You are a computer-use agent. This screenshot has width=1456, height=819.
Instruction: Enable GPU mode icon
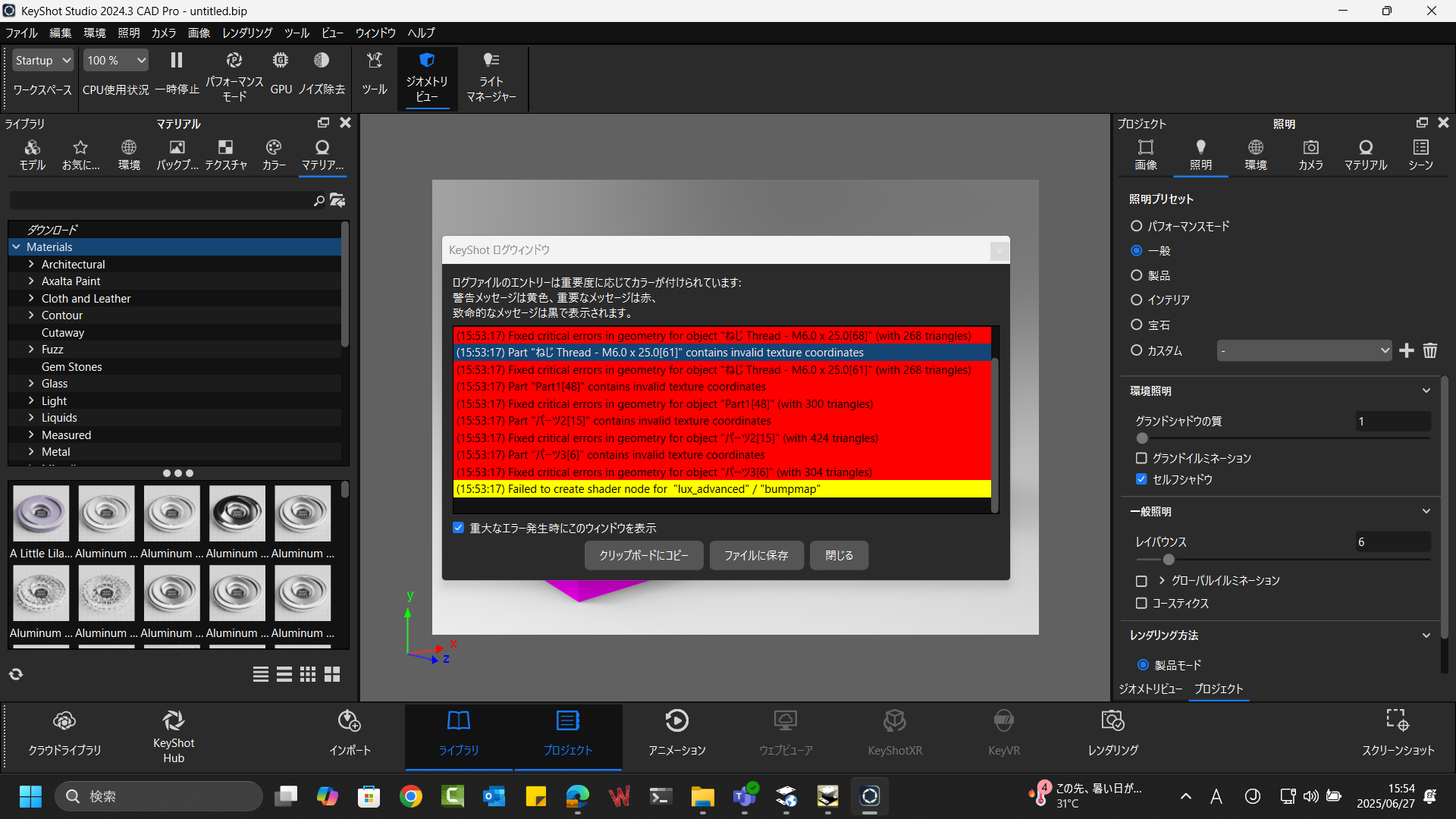(281, 61)
